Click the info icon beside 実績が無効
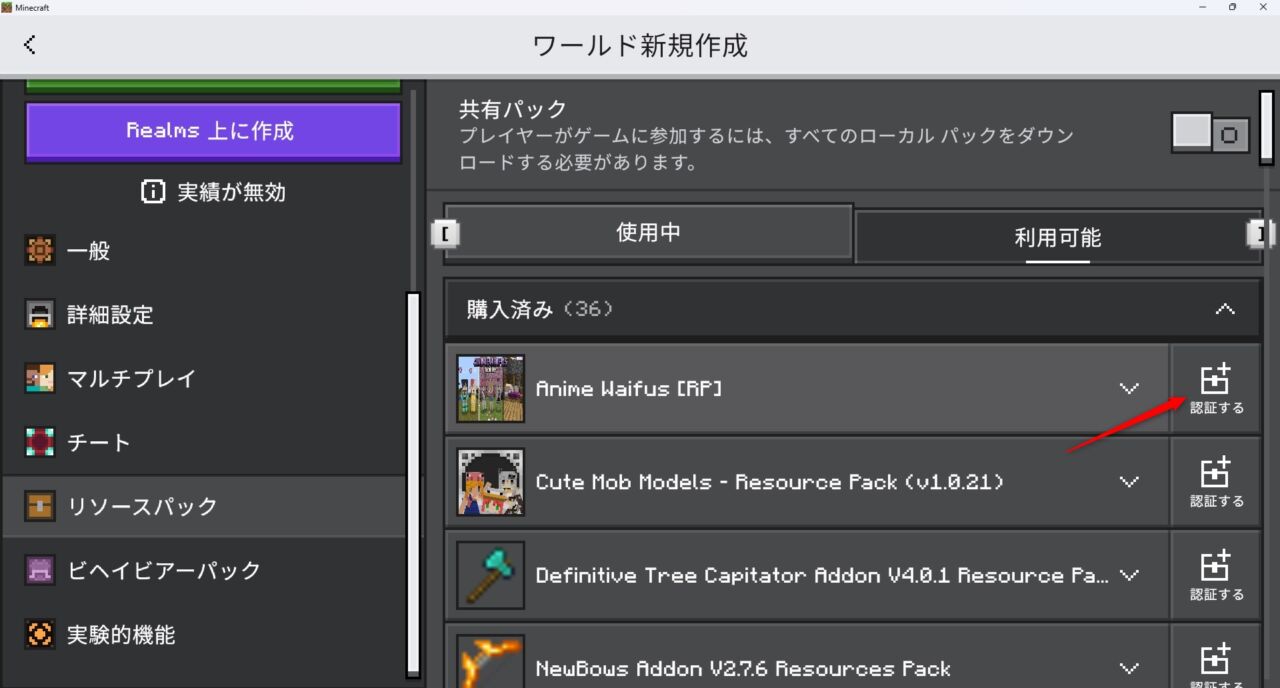This screenshot has height=688, width=1280. 153,192
